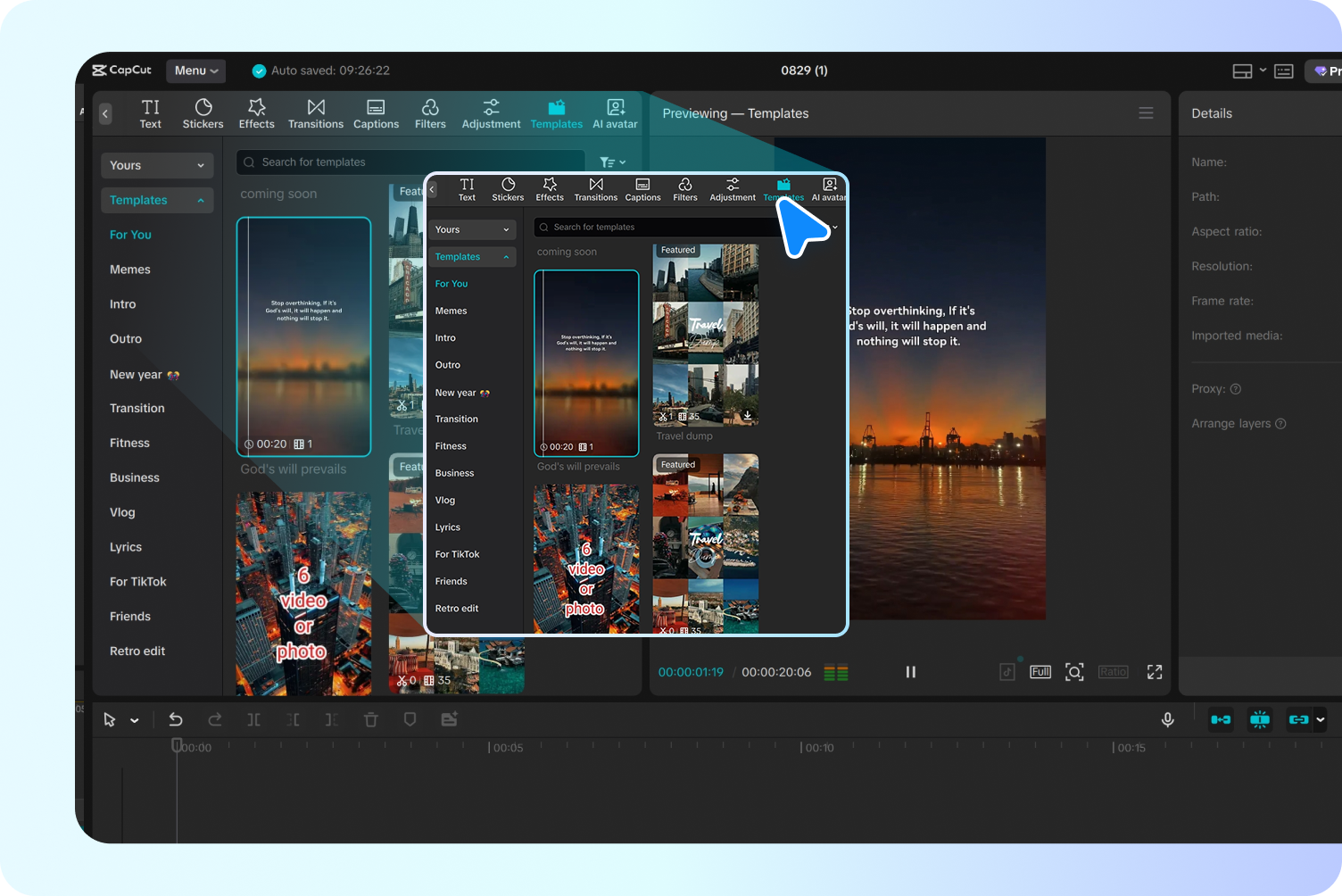Image resolution: width=1342 pixels, height=896 pixels.
Task: Select Retro edit category in far-left list
Action: [x=137, y=651]
